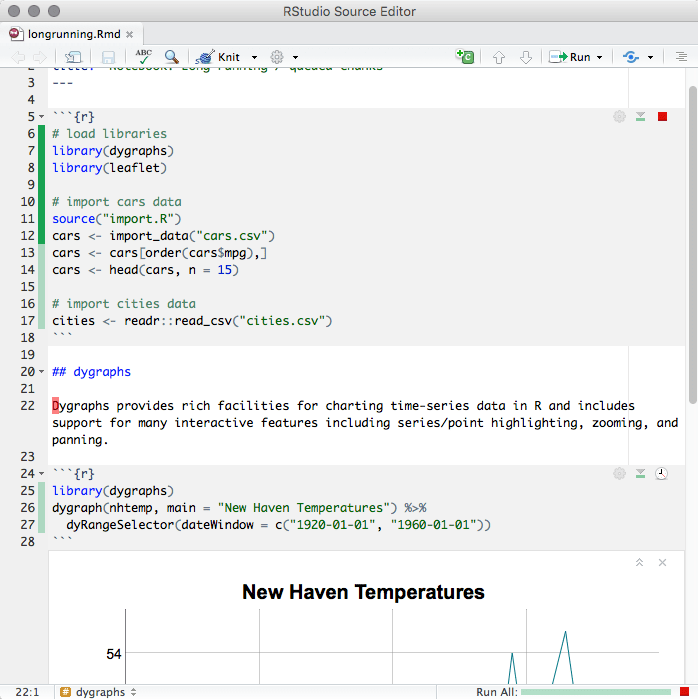
Task: Click the R Markdown file icon on tab
Action: click(16, 34)
